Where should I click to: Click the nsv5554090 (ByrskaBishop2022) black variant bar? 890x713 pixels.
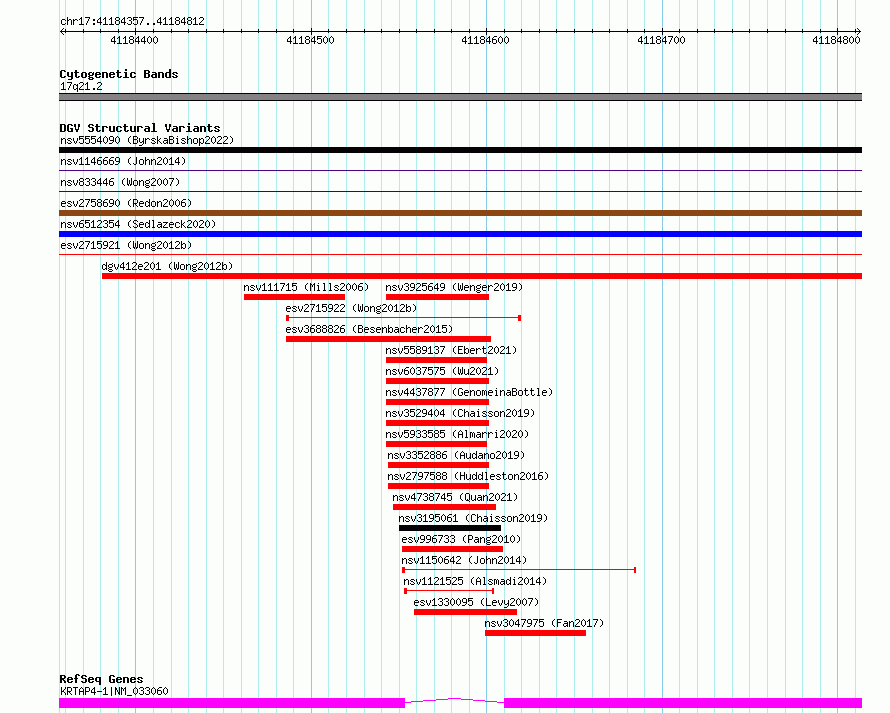point(460,150)
